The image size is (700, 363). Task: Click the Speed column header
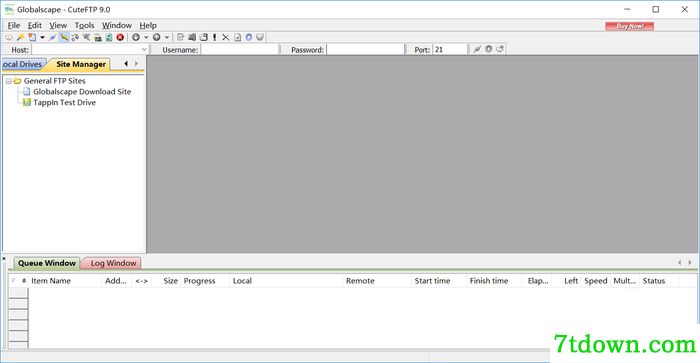596,281
